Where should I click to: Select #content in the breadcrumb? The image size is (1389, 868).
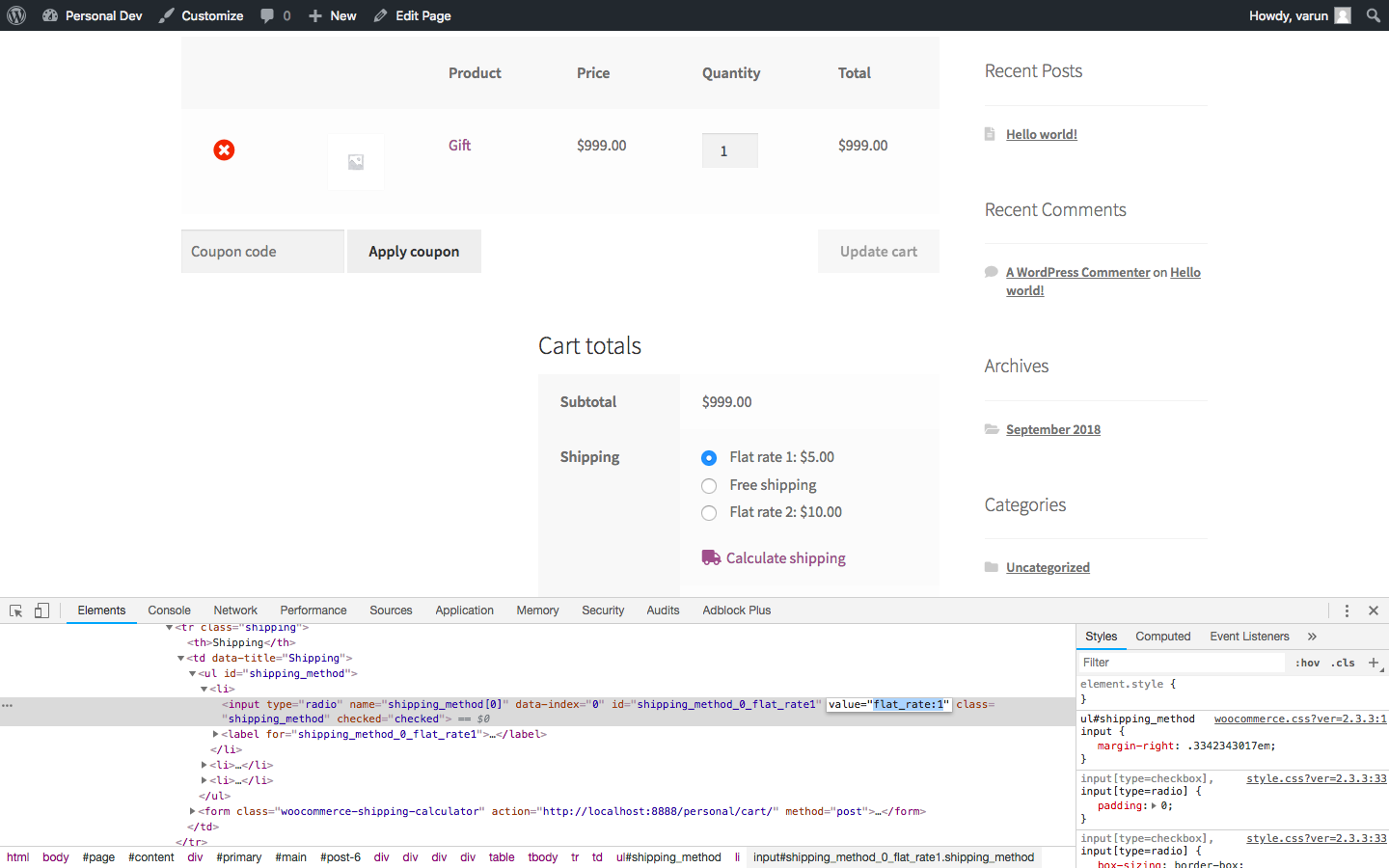(x=151, y=857)
